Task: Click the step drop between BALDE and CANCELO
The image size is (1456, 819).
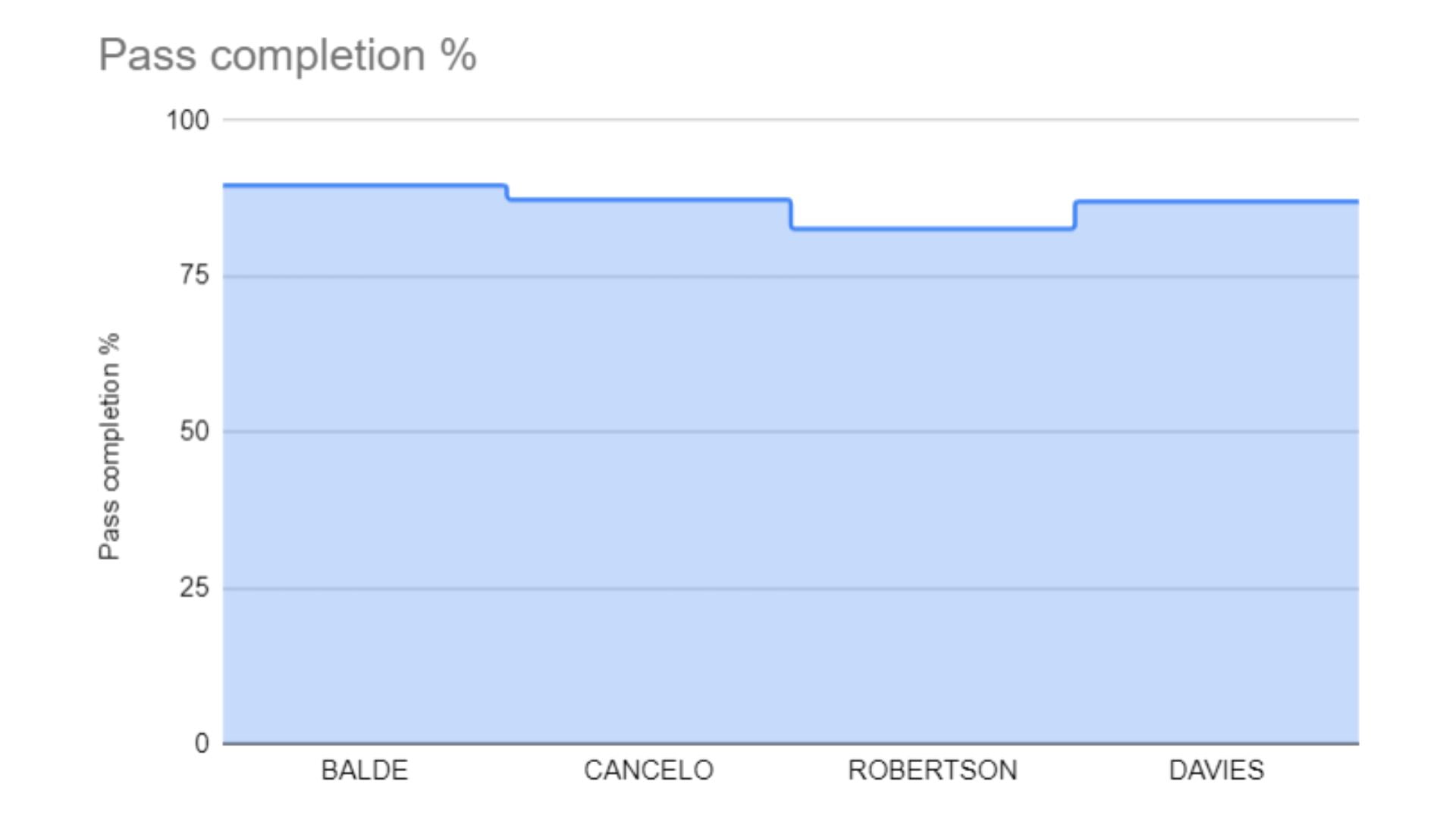Action: pos(507,193)
